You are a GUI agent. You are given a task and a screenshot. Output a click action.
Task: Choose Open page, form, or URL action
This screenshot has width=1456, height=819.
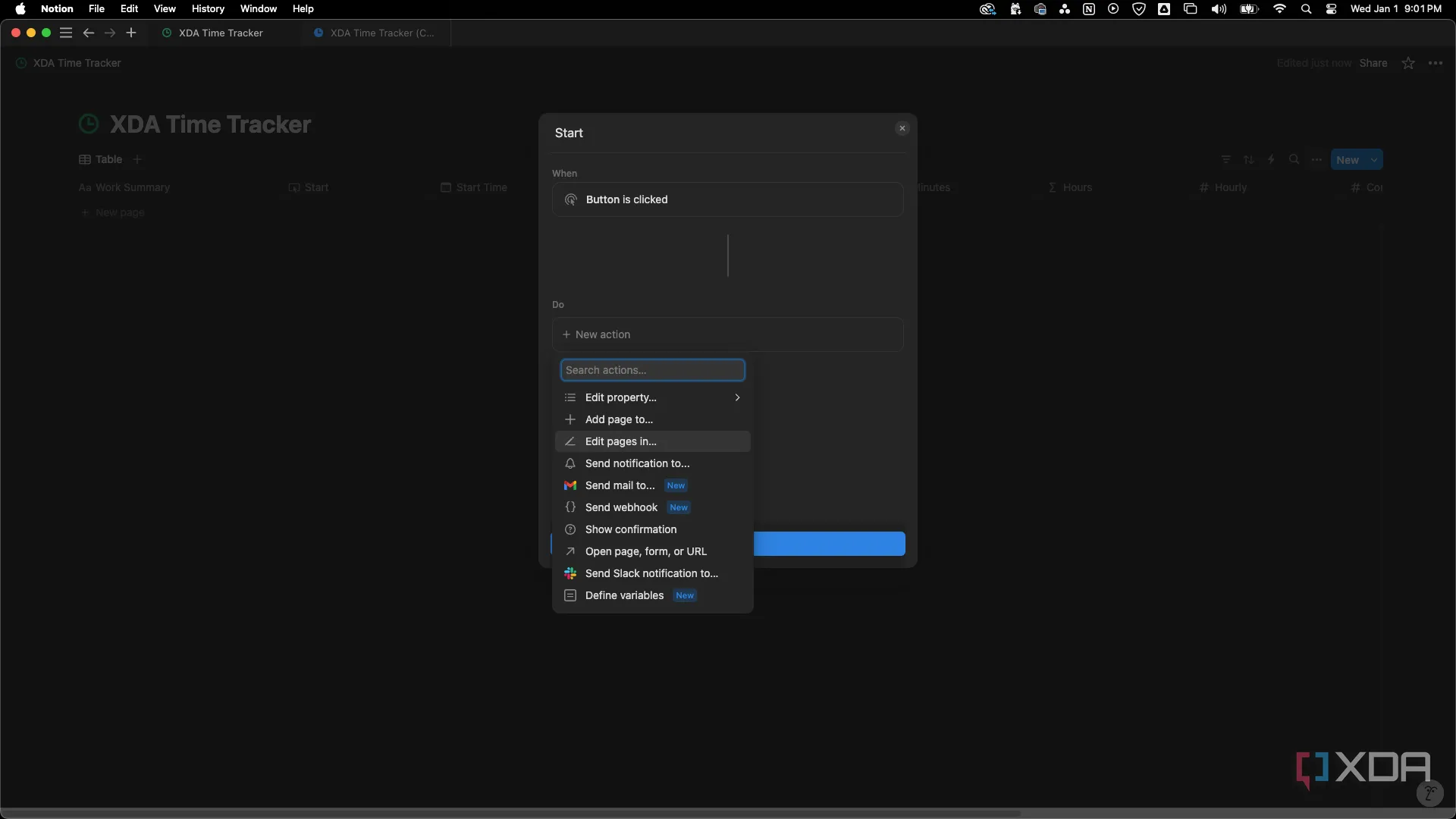click(653, 551)
